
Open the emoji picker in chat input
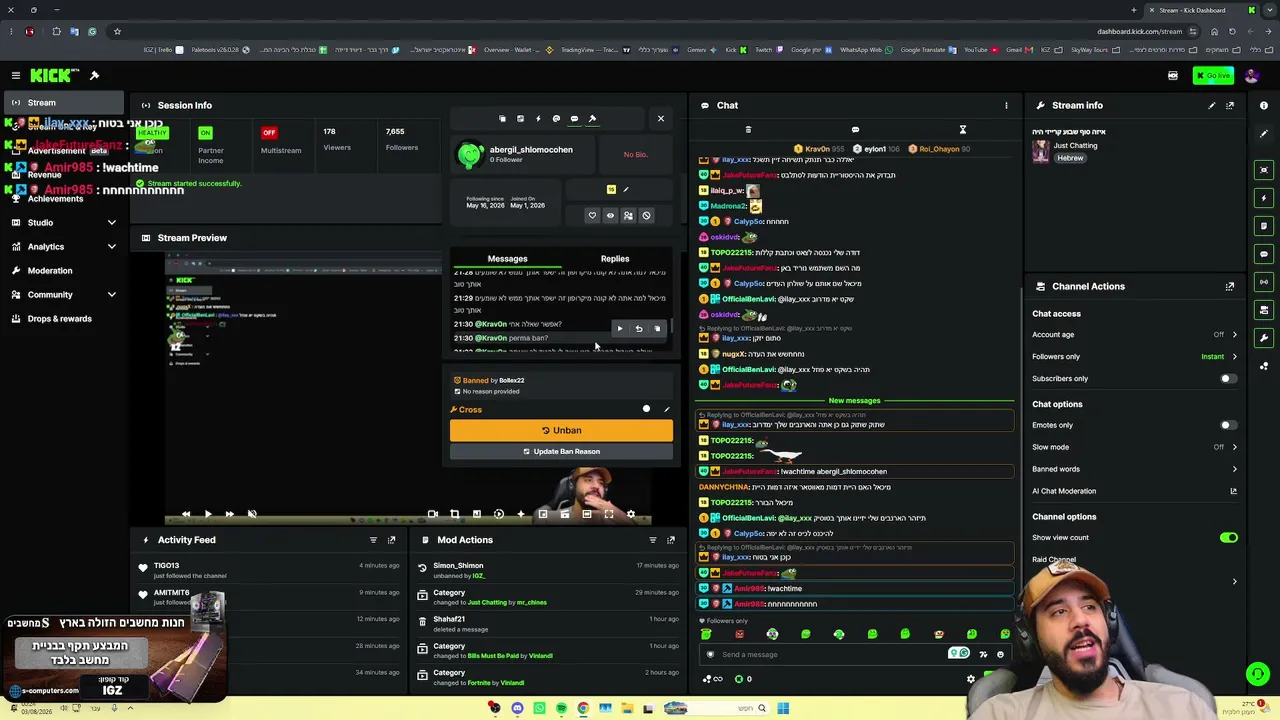pyautogui.click(x=1000, y=654)
